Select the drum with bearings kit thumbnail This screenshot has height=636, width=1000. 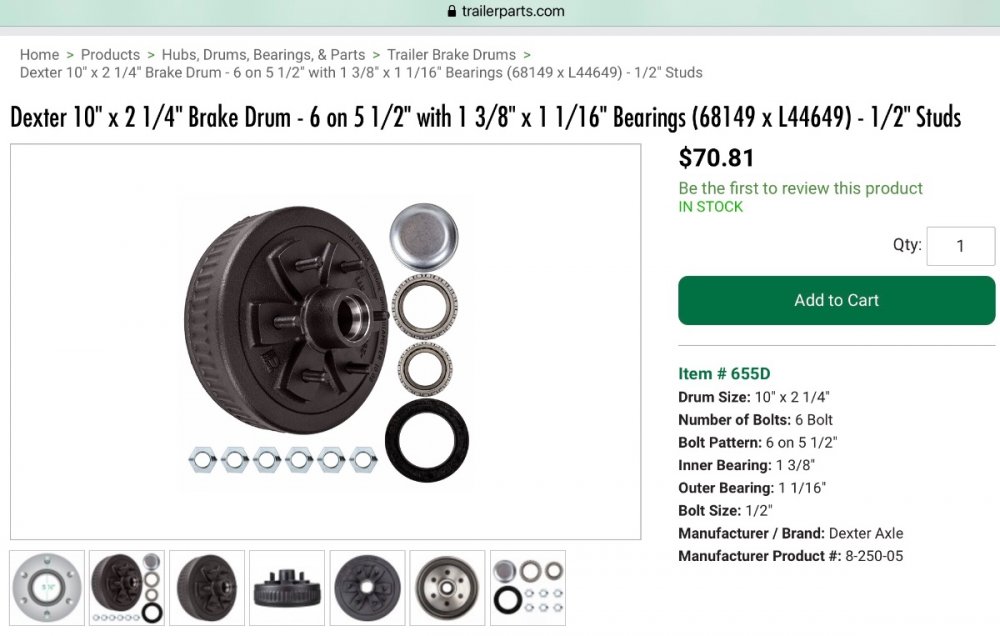127,588
